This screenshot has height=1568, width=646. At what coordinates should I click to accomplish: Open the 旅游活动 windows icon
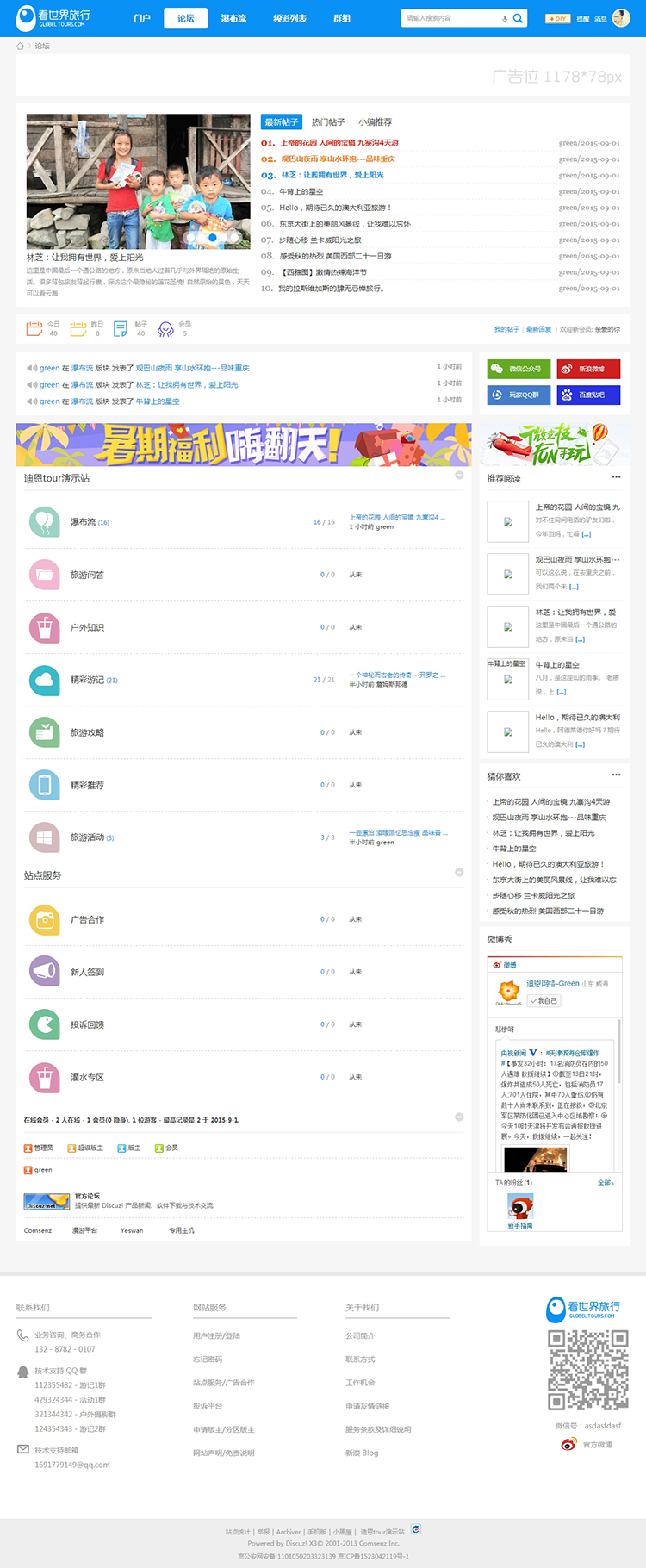click(x=44, y=837)
